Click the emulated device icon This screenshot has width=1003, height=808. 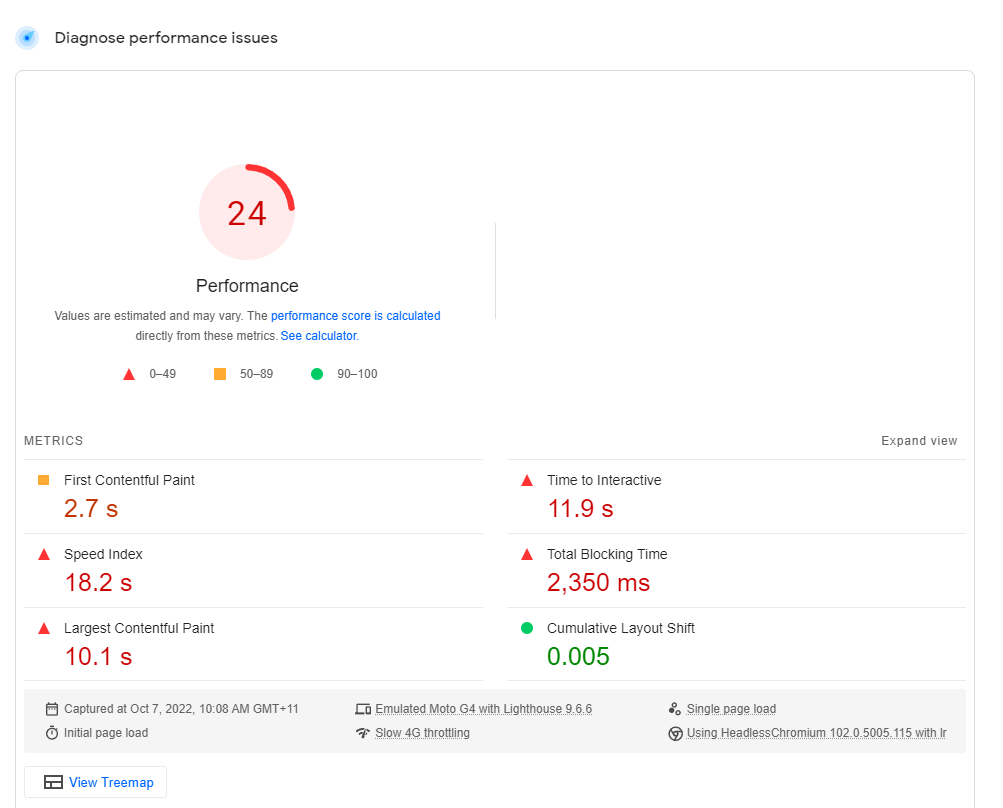coord(364,708)
